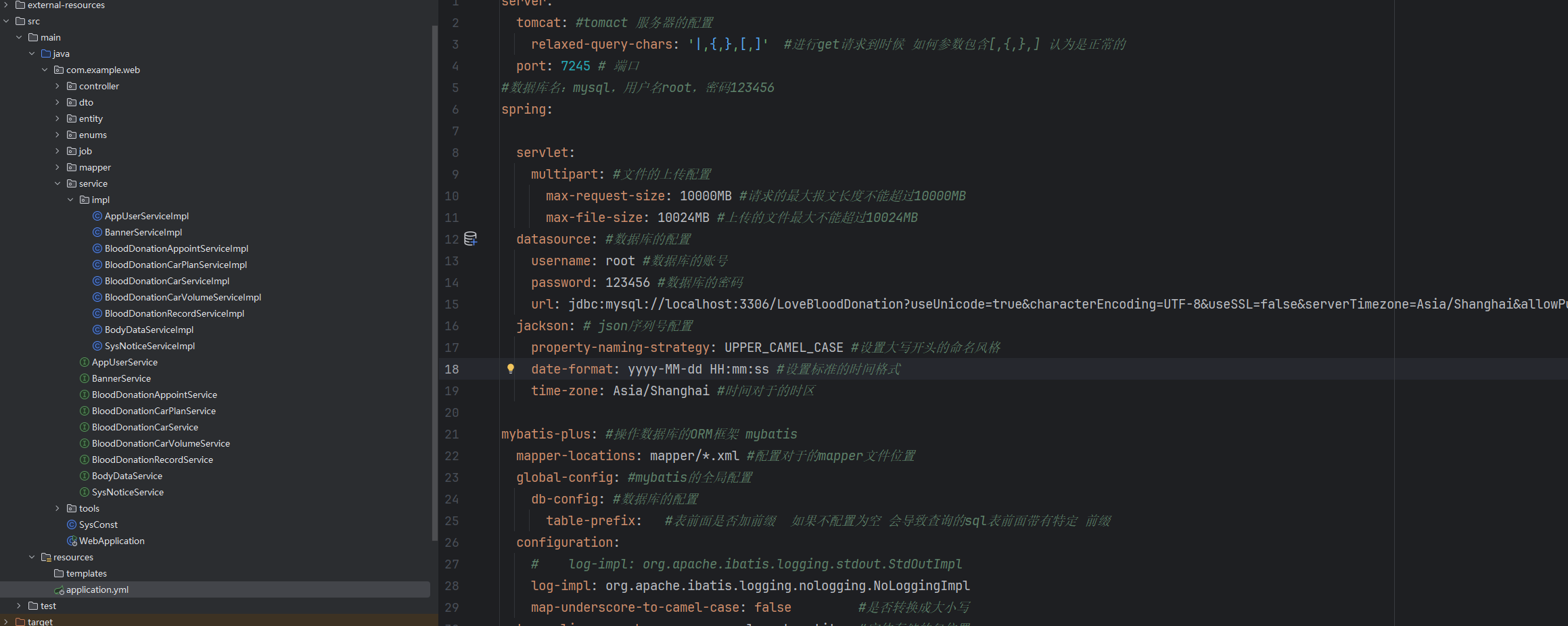Click the interface icon beside BannerService
1568x626 pixels.
pyautogui.click(x=84, y=378)
